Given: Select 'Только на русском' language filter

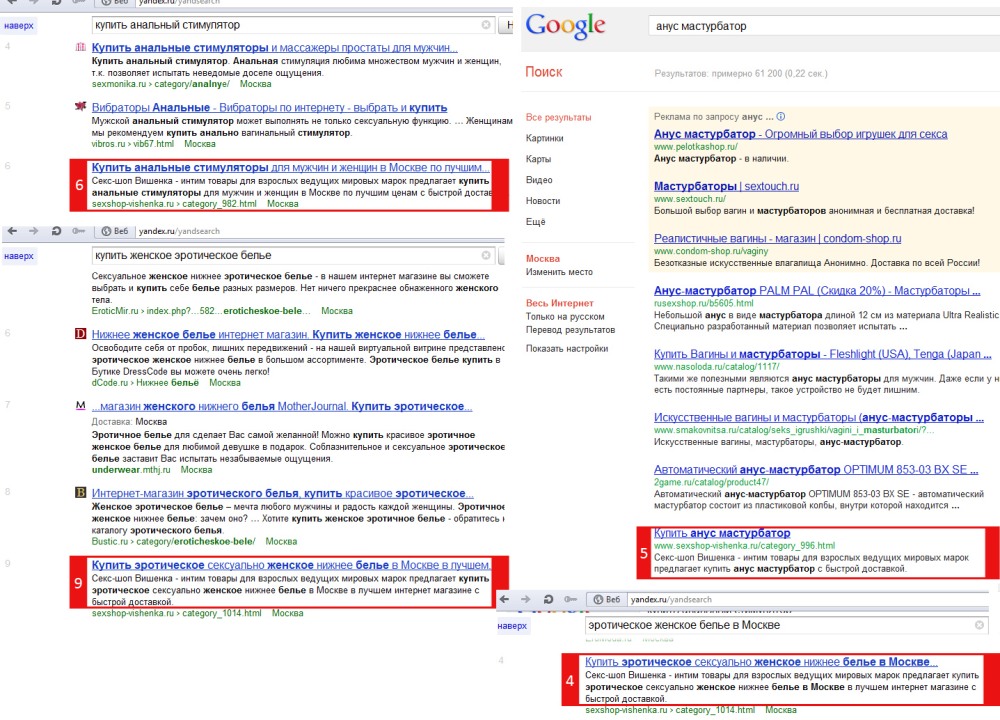Looking at the screenshot, I should click(x=564, y=317).
